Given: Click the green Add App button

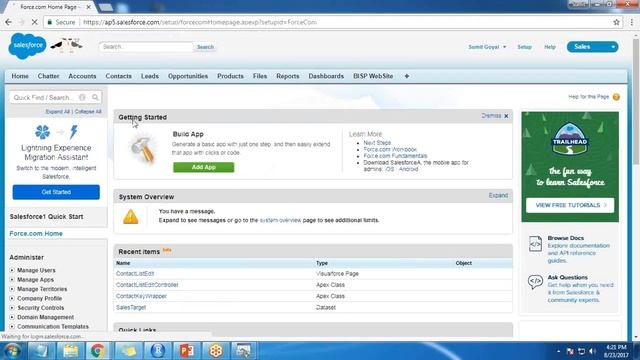Looking at the screenshot, I should coord(204,167).
